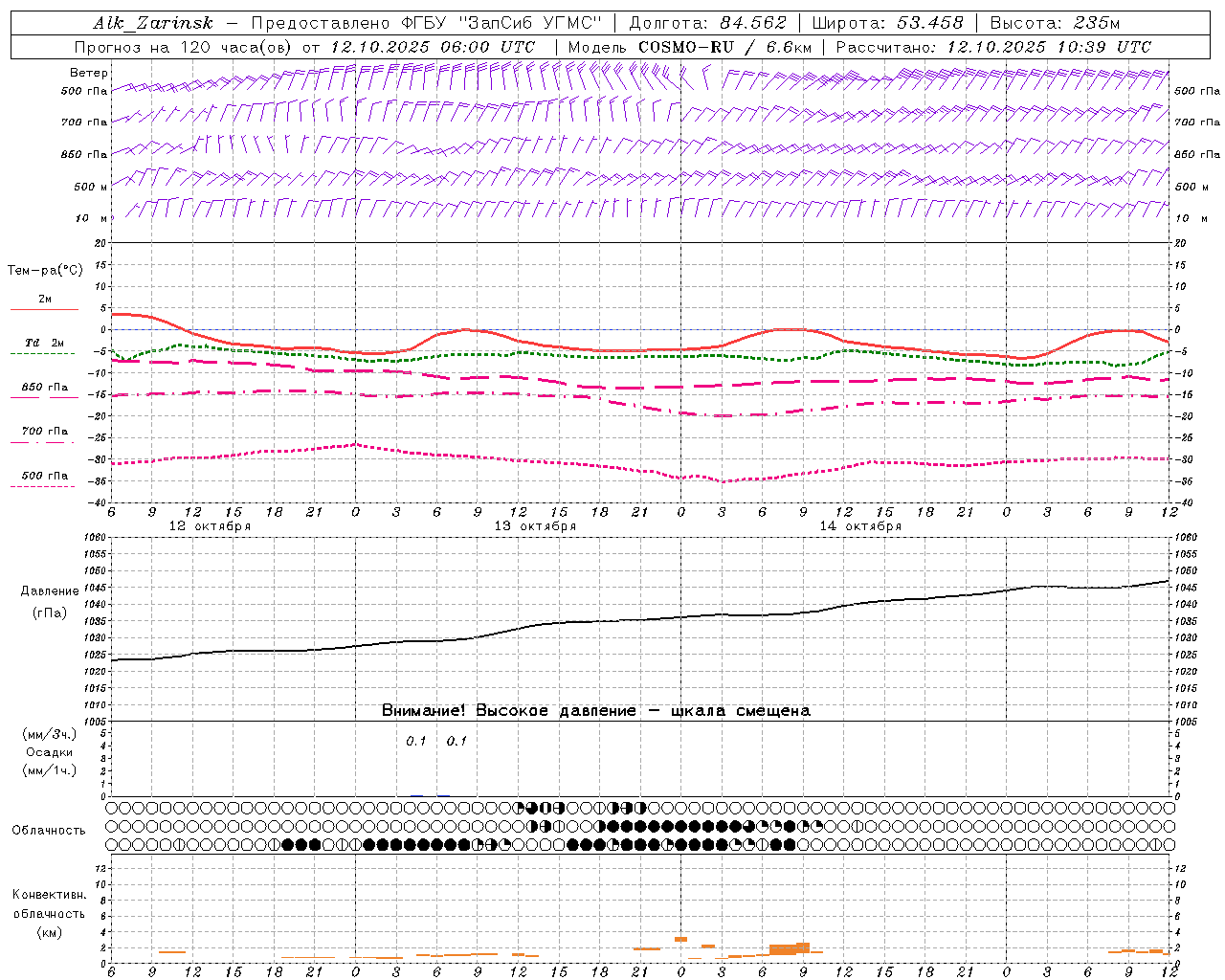Click the Облачность row label

[x=49, y=831]
